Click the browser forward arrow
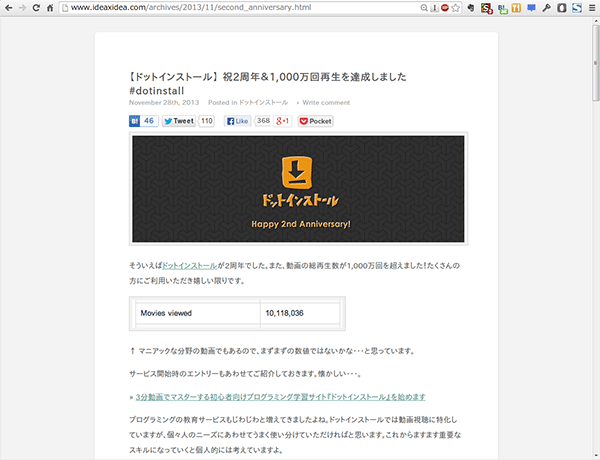Image resolution: width=600 pixels, height=460 pixels. pos(22,8)
